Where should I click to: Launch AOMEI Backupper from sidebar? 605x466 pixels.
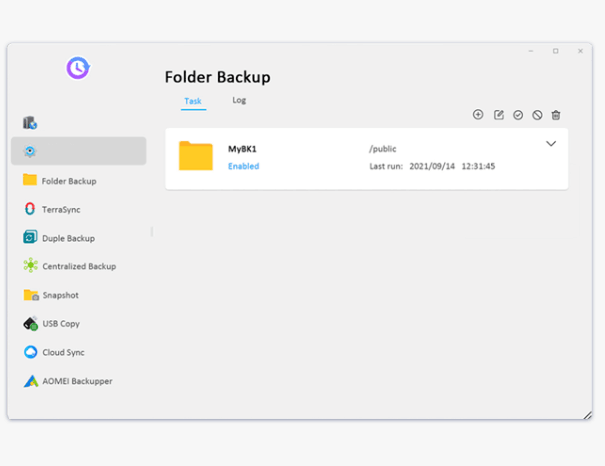[76, 381]
